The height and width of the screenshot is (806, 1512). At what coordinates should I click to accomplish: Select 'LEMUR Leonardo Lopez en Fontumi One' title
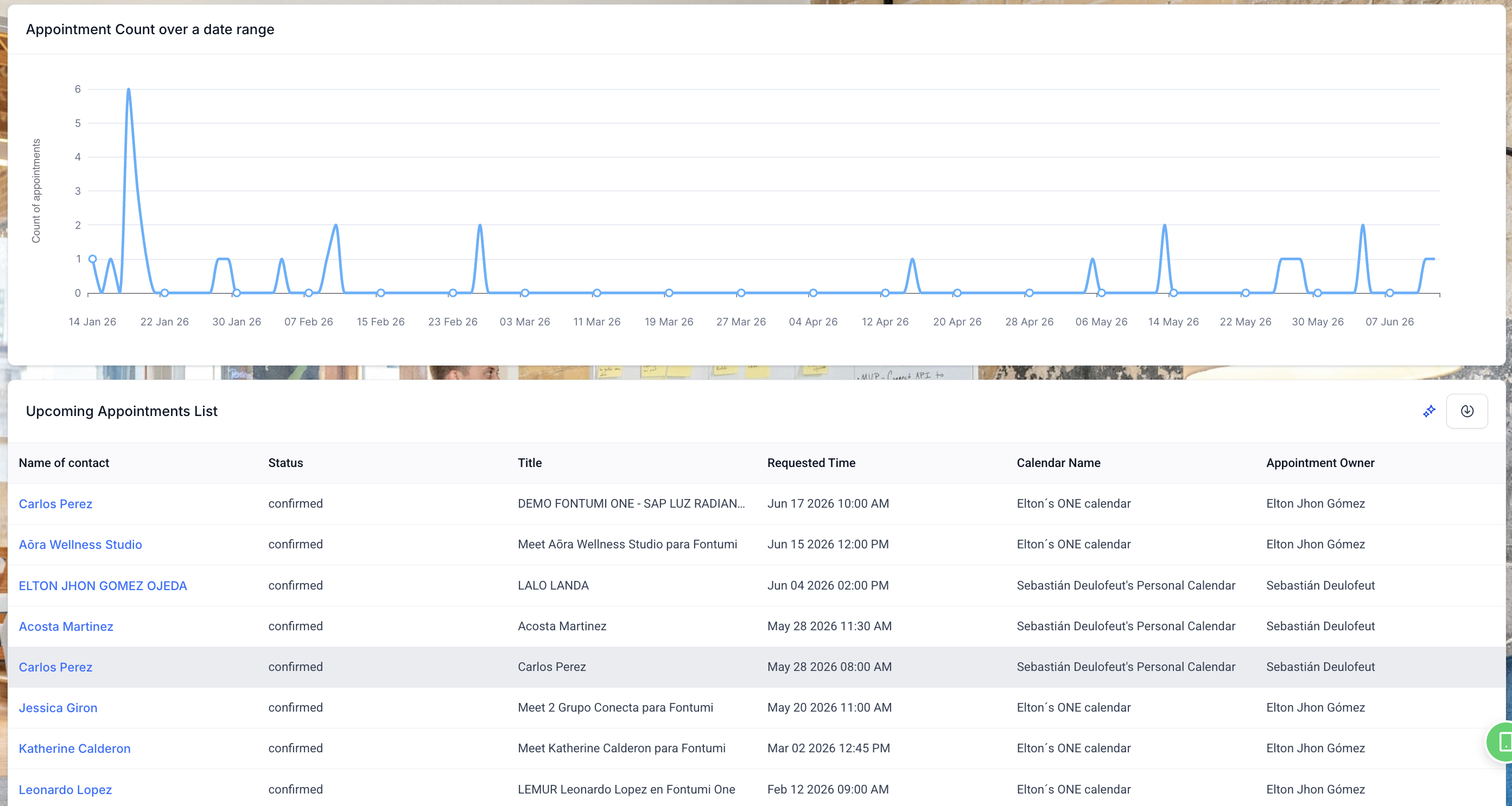[626, 789]
